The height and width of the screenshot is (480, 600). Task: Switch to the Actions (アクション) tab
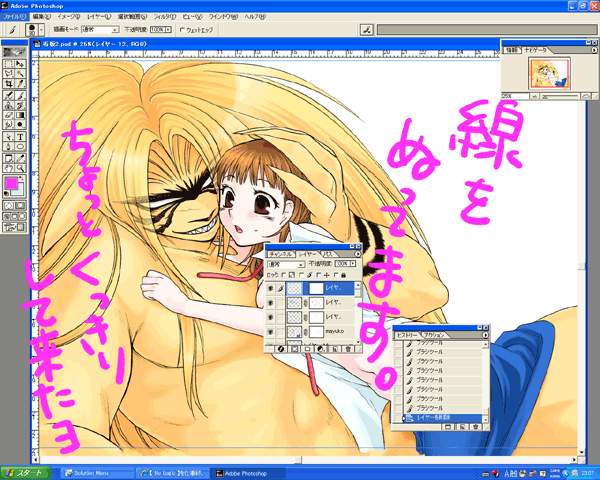point(435,335)
